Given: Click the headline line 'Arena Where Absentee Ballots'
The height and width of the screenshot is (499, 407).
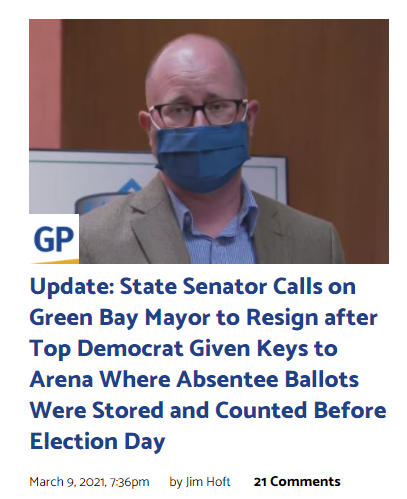Looking at the screenshot, I should tap(194, 379).
